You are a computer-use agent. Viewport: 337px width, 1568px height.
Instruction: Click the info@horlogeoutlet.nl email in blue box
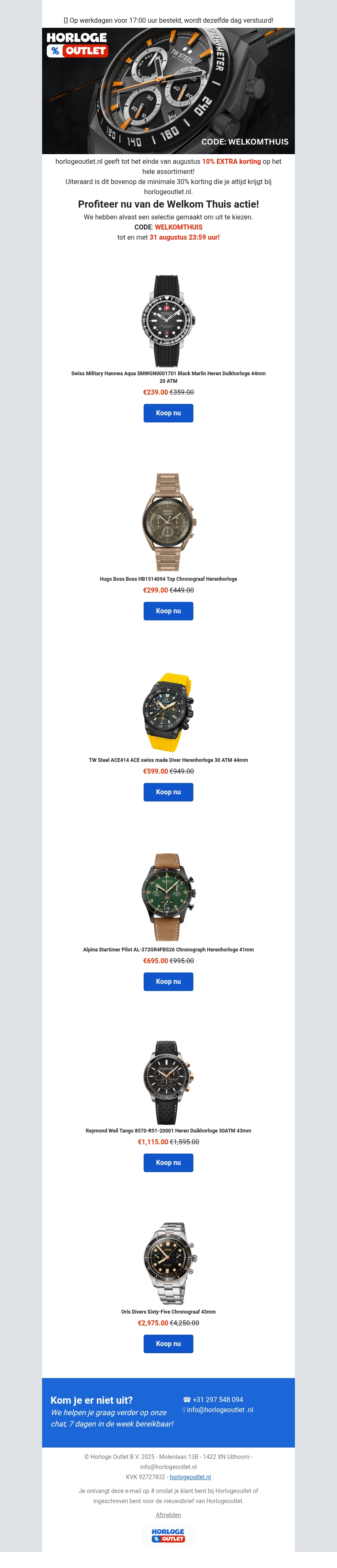(218, 1410)
